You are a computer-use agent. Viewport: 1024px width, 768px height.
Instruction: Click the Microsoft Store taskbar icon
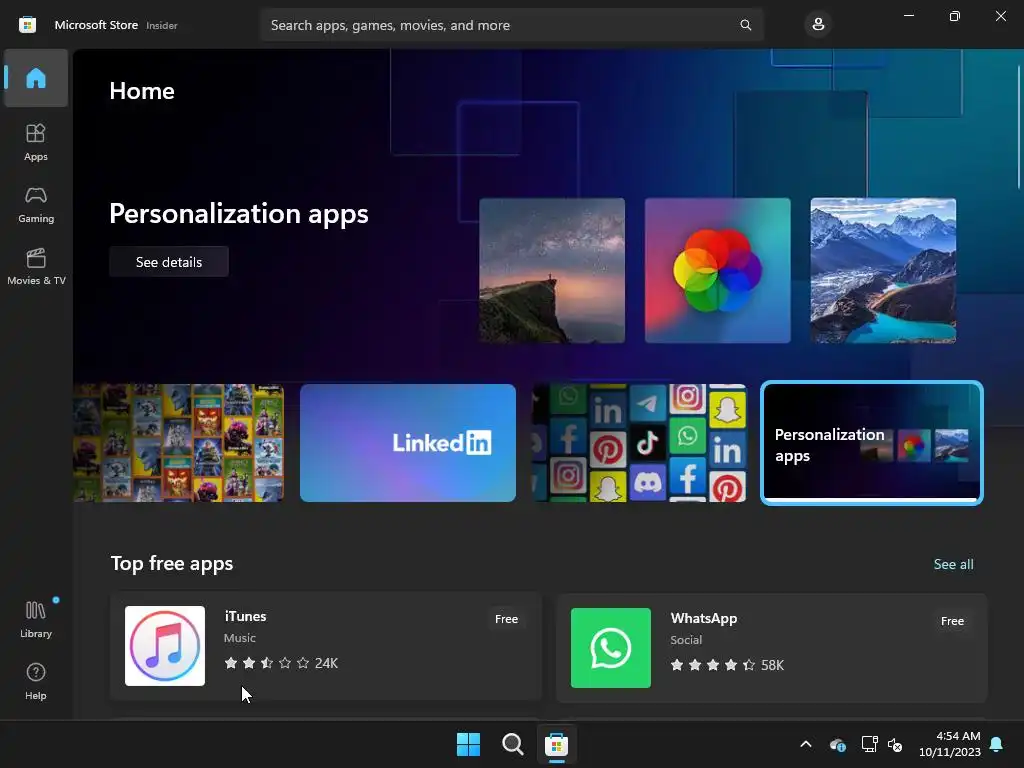point(556,744)
